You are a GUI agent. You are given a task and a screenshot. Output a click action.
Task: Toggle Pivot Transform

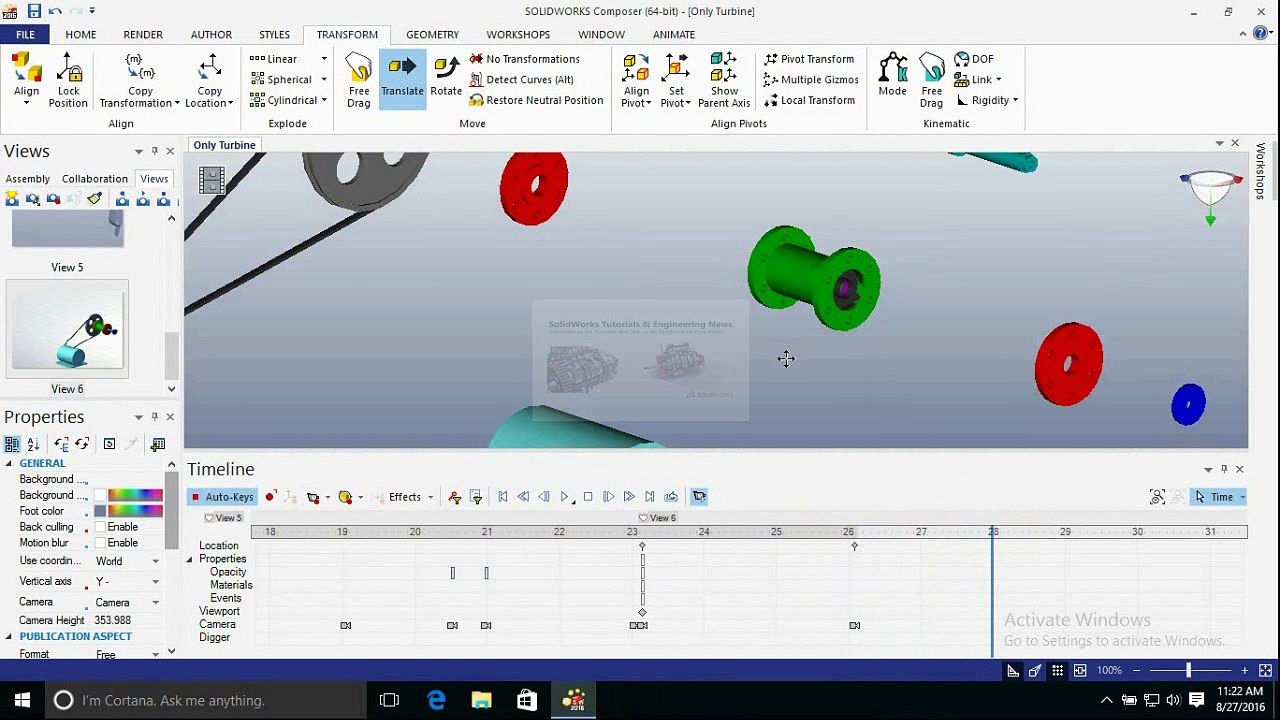pos(808,59)
